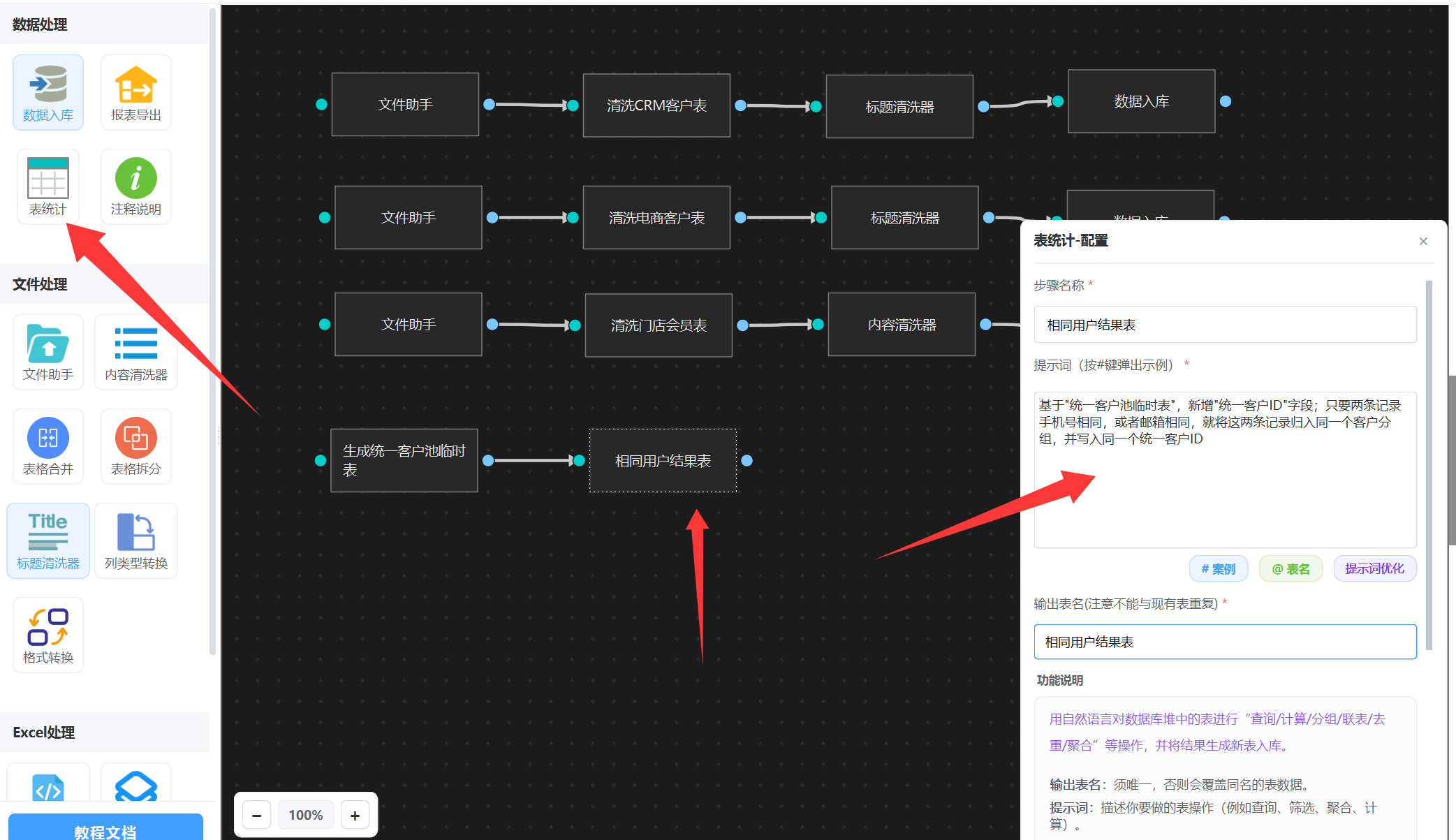This screenshot has width=1456, height=840.
Task: Click the # 案例 example button
Action: click(x=1219, y=568)
